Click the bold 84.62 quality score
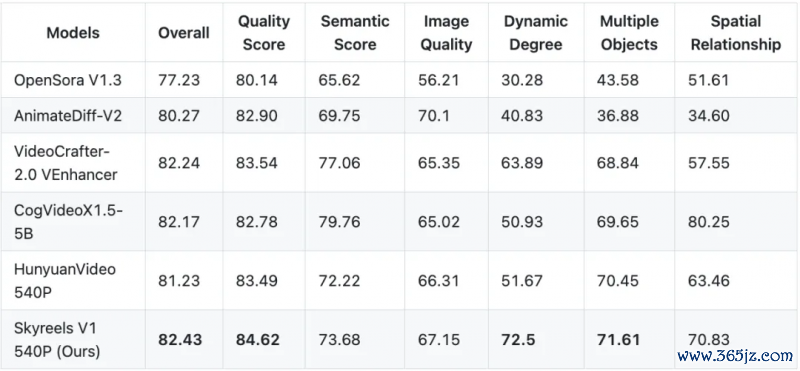This screenshot has width=800, height=371. pyautogui.click(x=258, y=340)
